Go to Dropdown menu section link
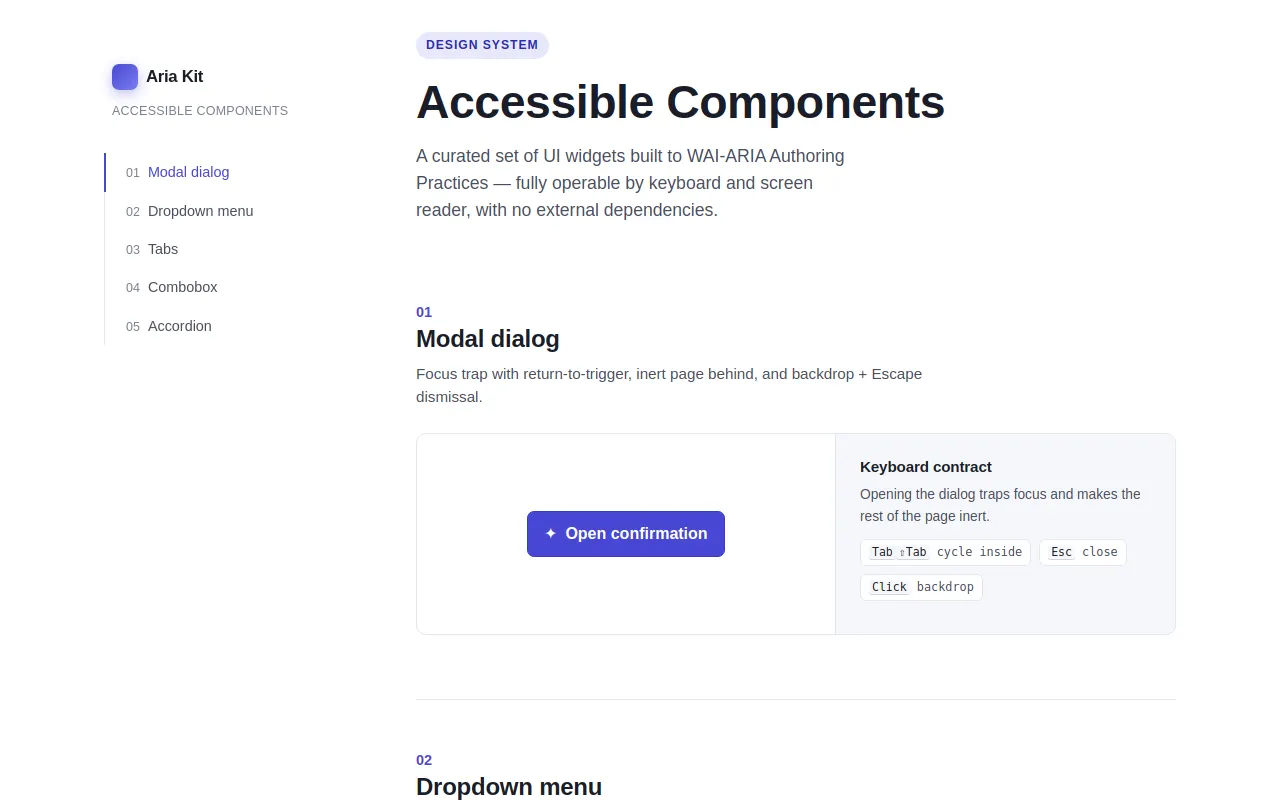The image size is (1280, 800). coord(190,211)
